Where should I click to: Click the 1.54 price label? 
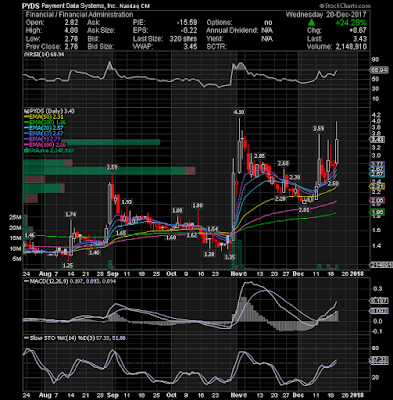coord(212,229)
